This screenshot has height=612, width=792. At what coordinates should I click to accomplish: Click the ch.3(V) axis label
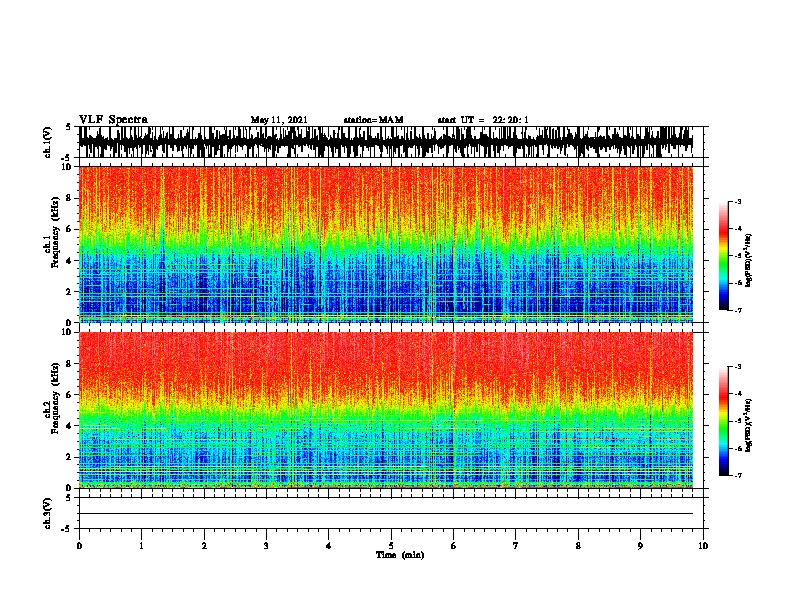tap(47, 513)
